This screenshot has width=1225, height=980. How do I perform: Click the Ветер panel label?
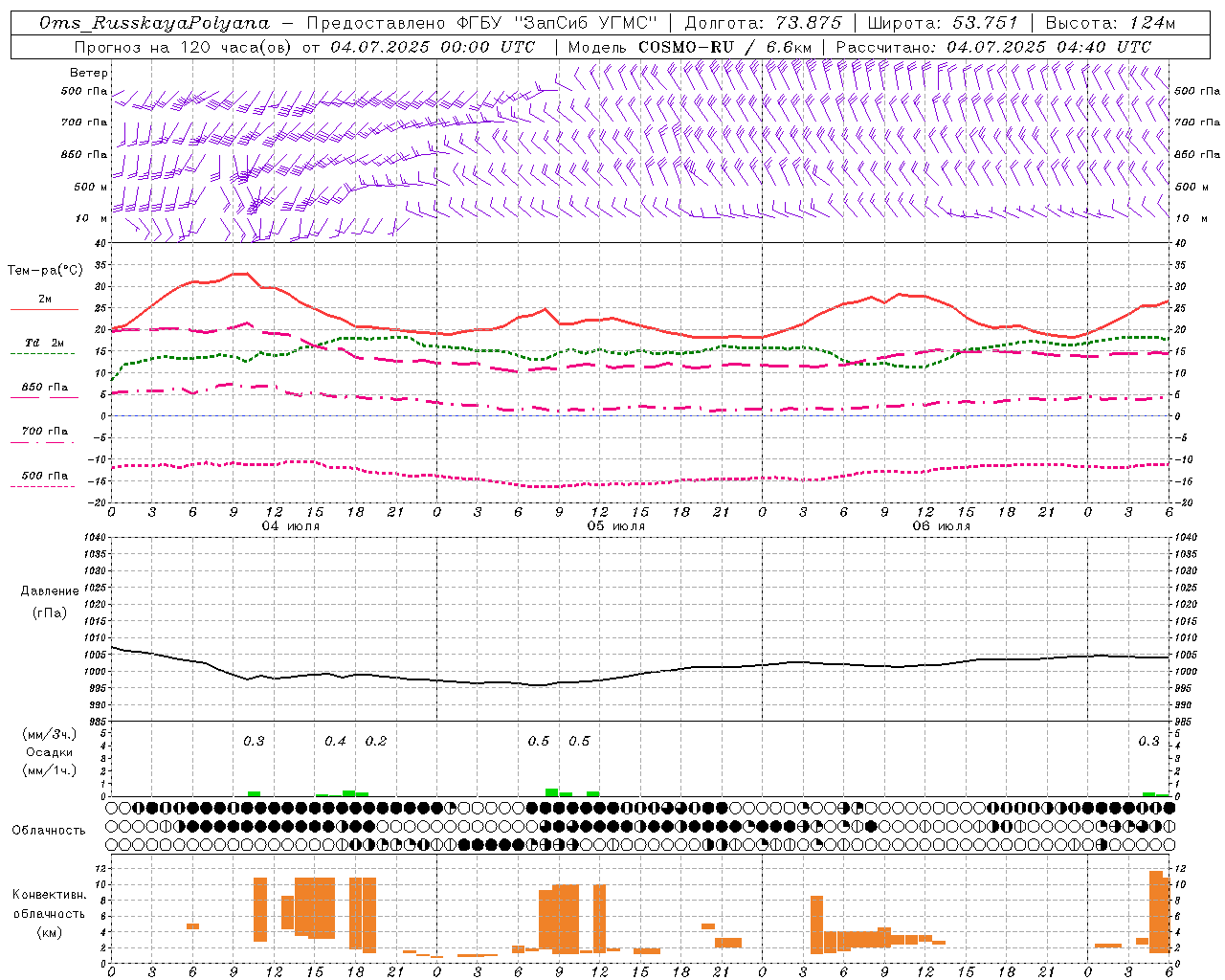click(x=89, y=73)
